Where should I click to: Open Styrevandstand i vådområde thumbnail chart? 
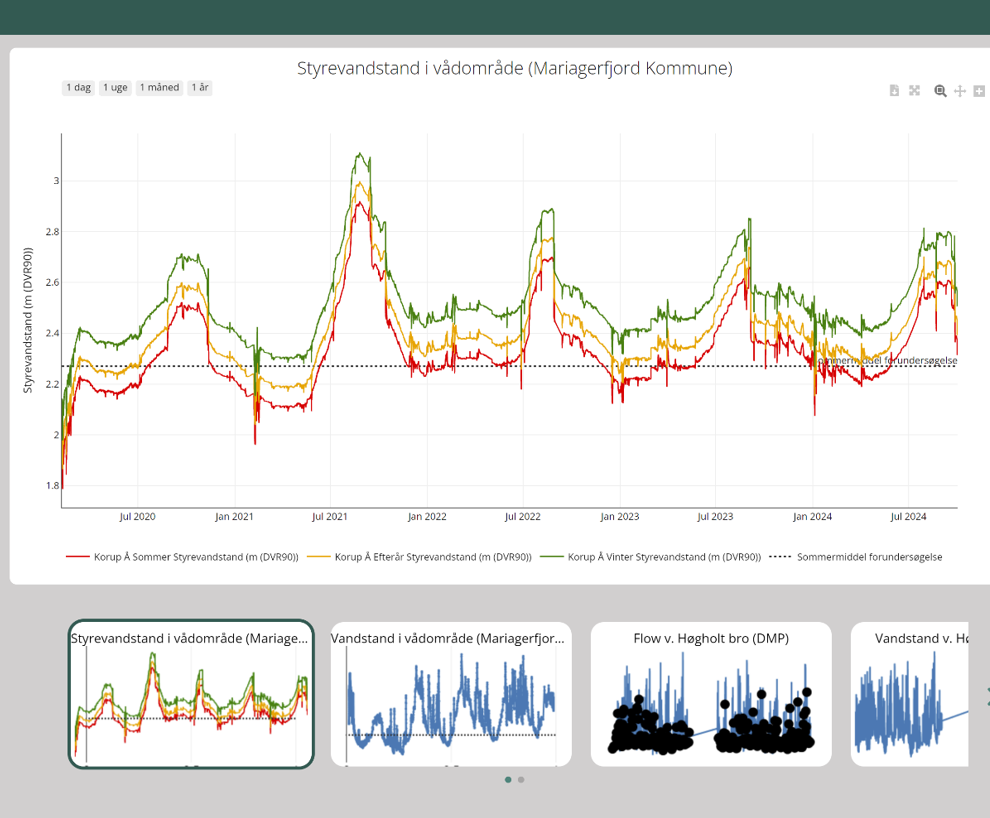(x=191, y=694)
